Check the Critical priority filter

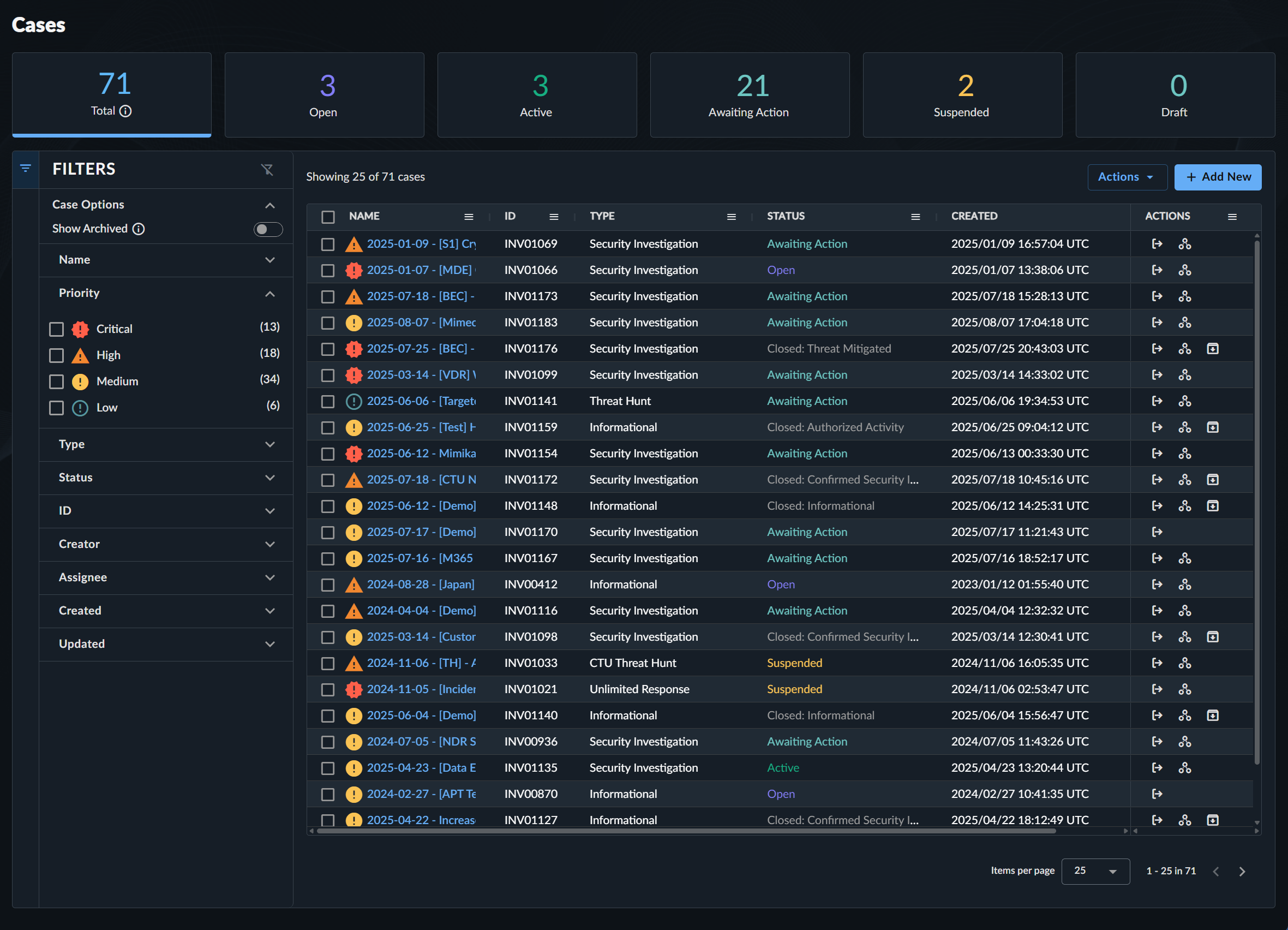56,329
